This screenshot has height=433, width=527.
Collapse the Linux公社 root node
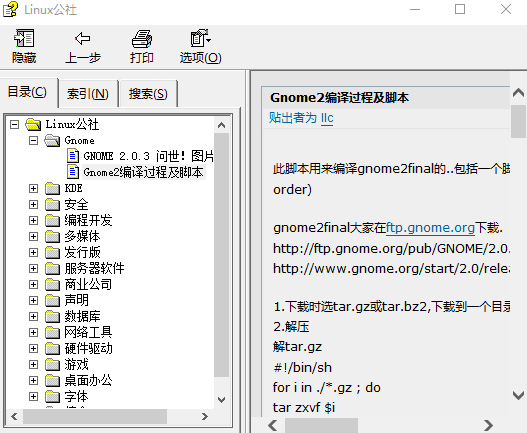tap(14, 124)
